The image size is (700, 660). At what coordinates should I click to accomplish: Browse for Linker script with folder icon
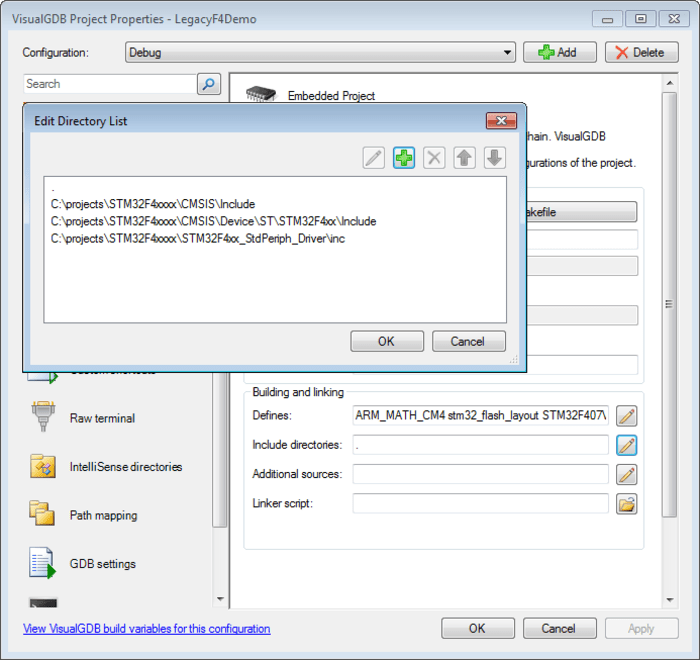tap(626, 504)
